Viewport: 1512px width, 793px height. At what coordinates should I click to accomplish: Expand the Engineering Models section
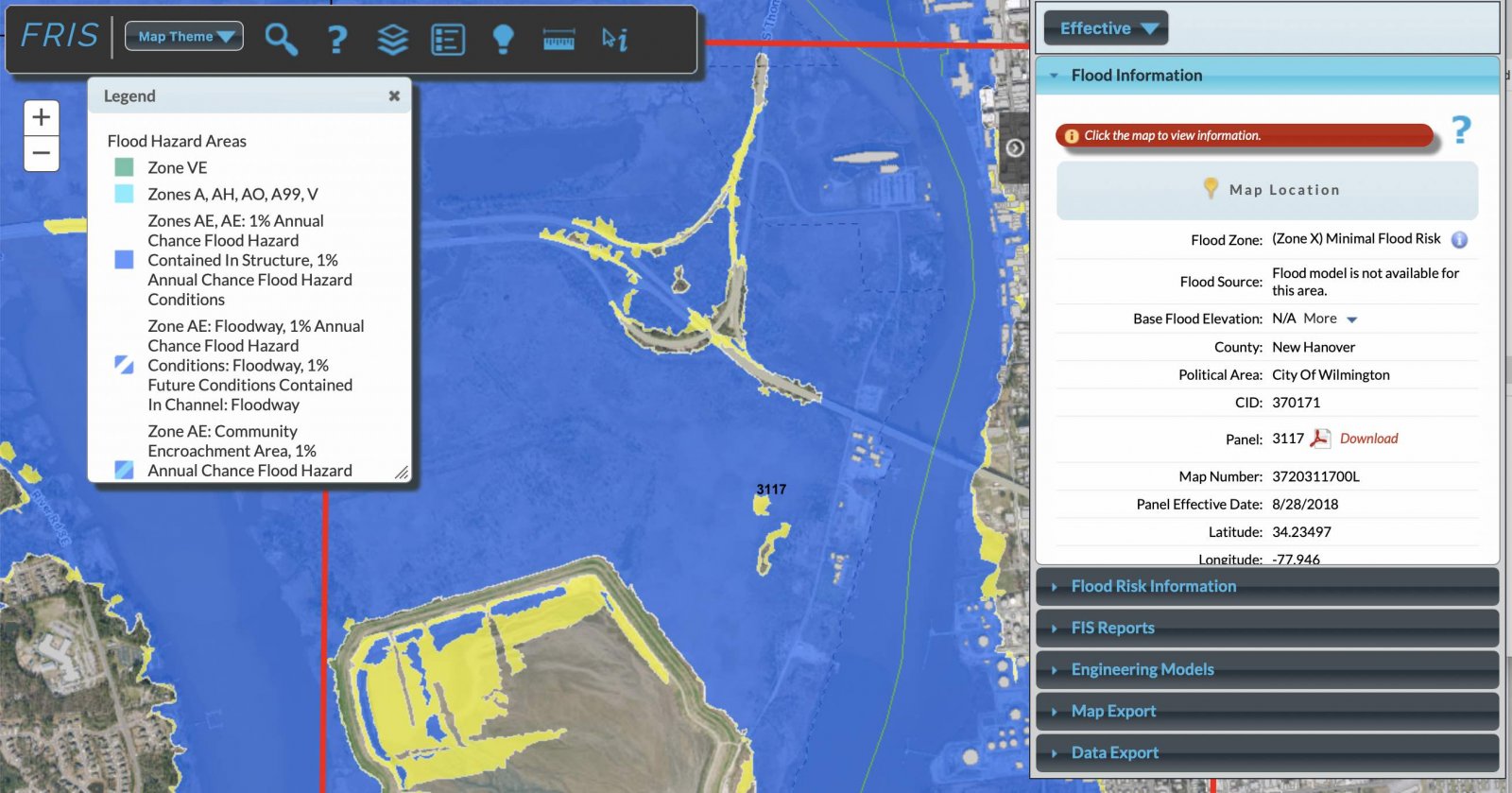pyautogui.click(x=1142, y=669)
